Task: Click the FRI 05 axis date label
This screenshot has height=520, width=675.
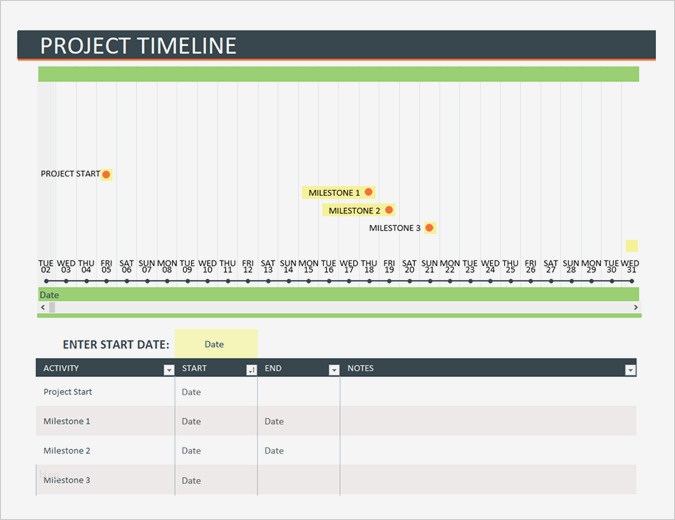Action: (106, 266)
